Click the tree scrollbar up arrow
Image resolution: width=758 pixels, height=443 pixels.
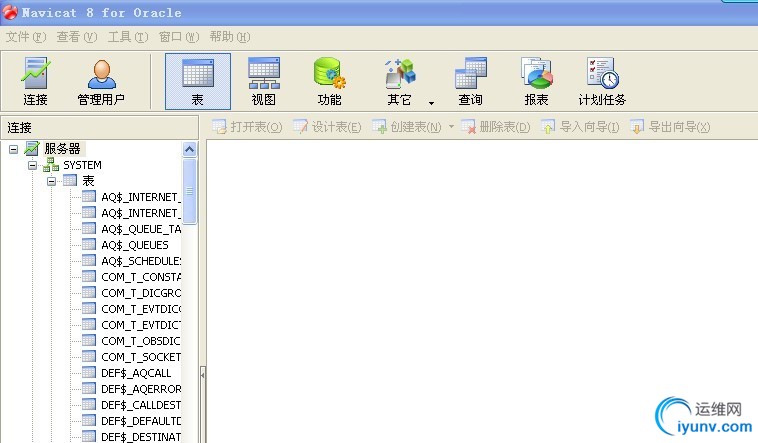click(x=190, y=149)
